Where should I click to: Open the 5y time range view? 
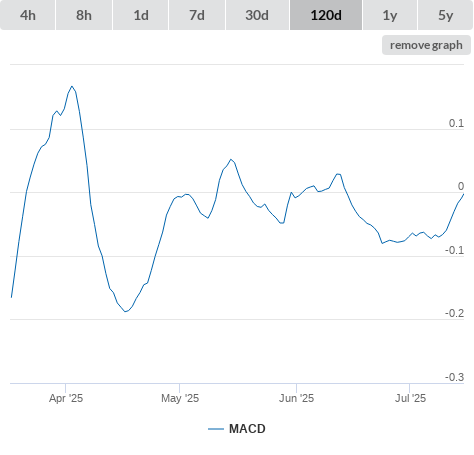[445, 15]
